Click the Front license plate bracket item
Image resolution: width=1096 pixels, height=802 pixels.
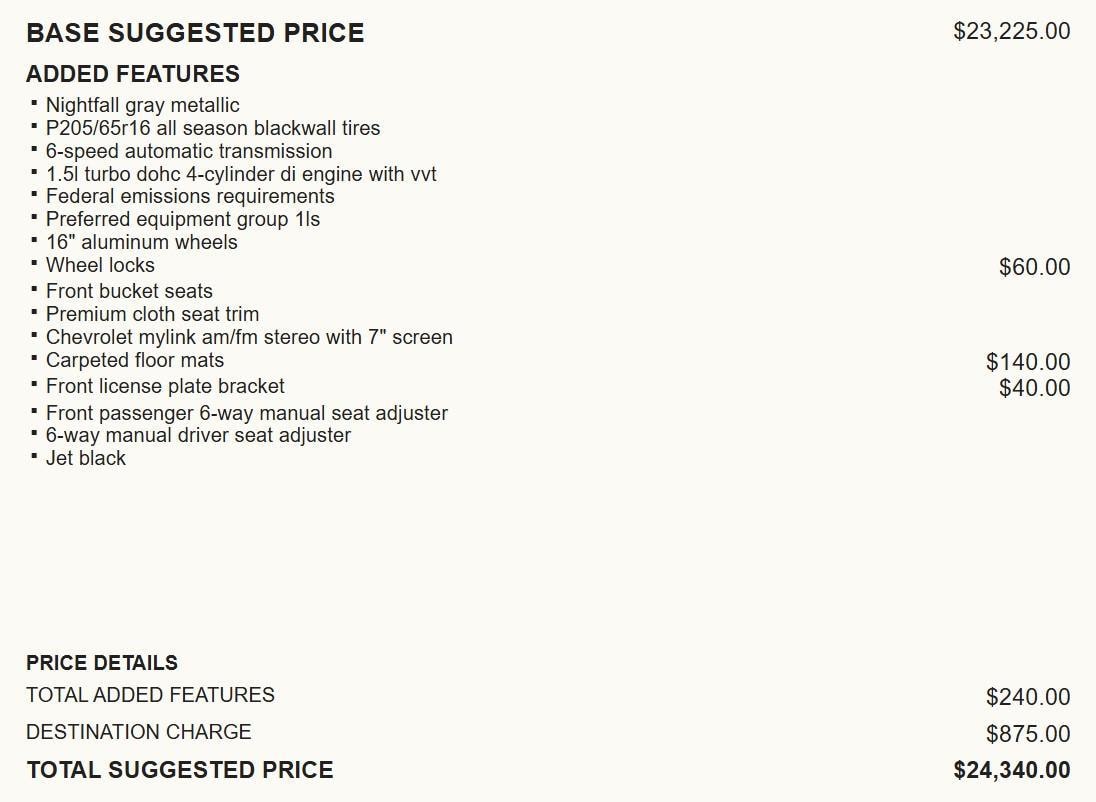click(165, 386)
